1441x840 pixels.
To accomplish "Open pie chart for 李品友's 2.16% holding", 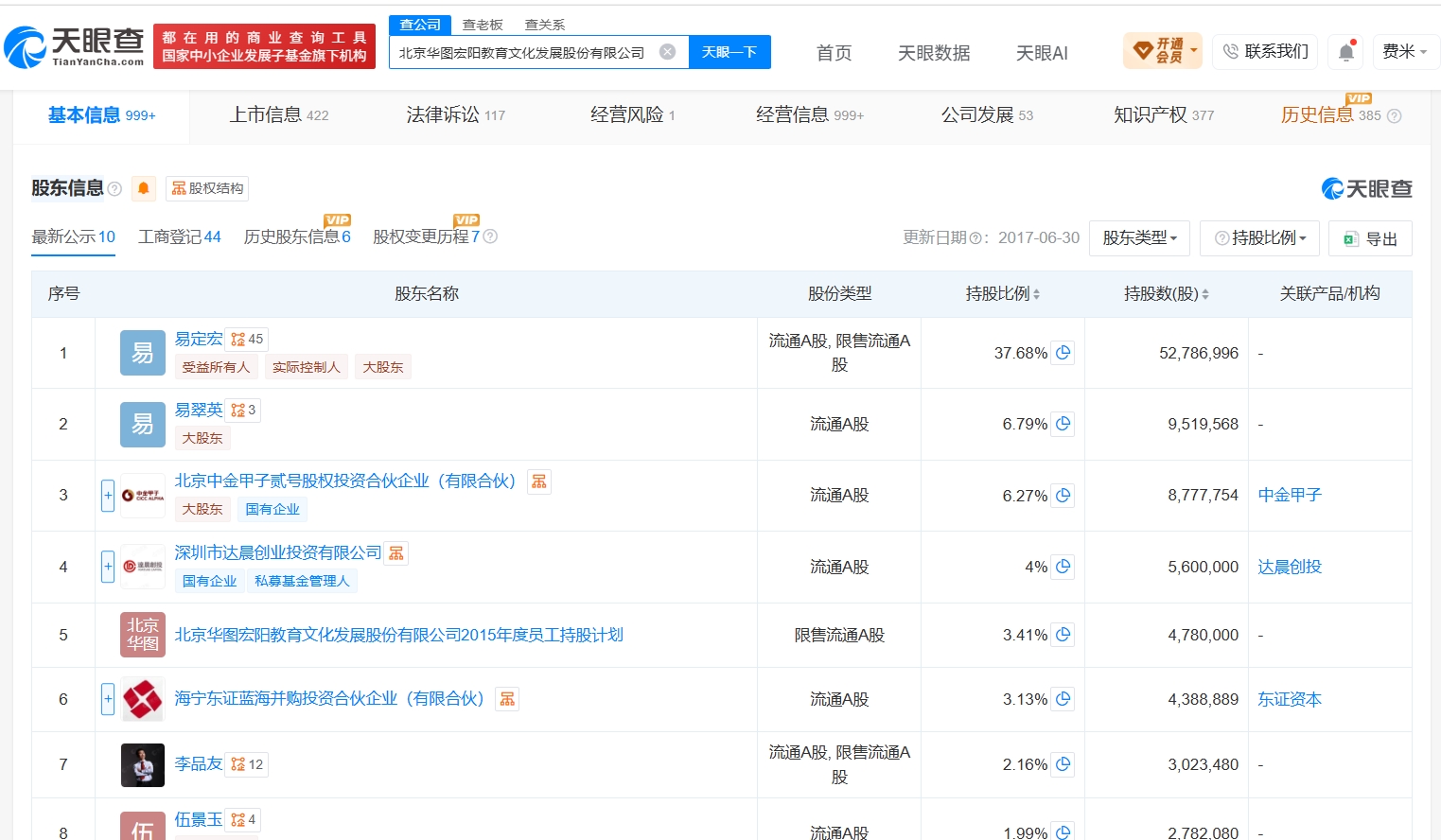I will pos(1063,764).
